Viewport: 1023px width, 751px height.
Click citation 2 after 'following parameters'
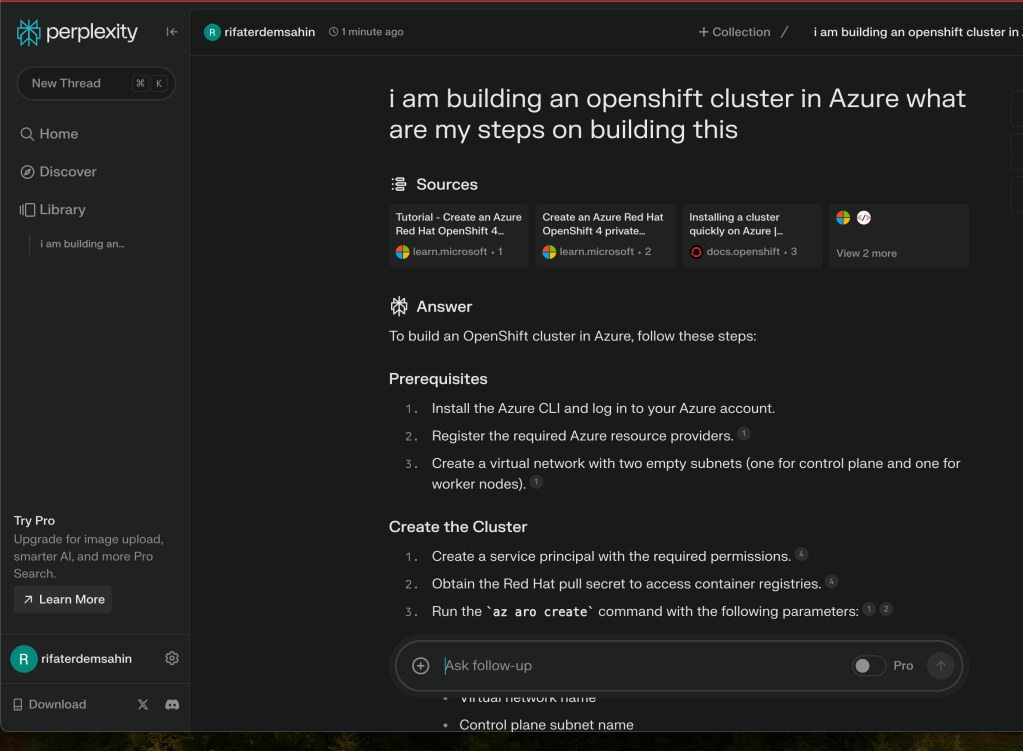pos(886,609)
